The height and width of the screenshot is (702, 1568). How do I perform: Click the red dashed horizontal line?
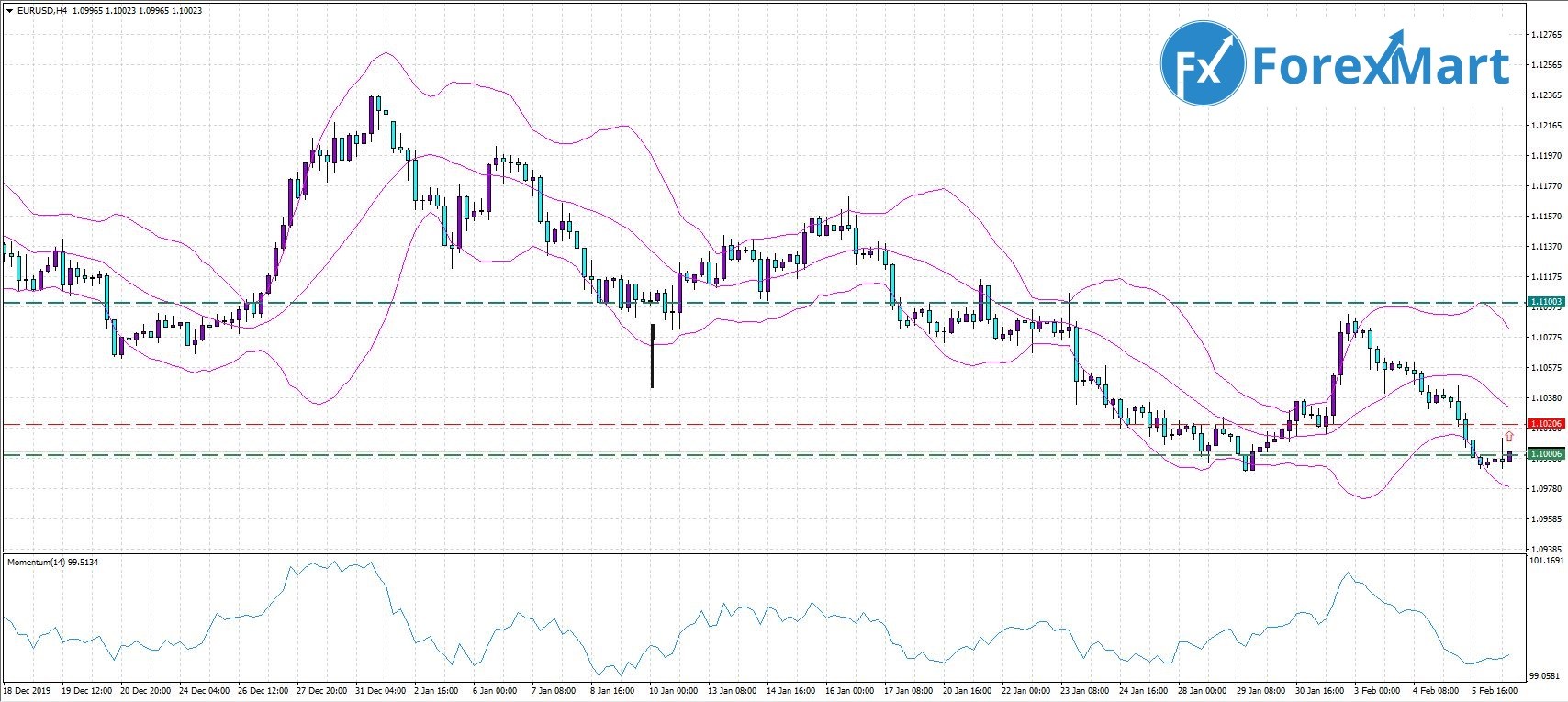[x=734, y=424]
